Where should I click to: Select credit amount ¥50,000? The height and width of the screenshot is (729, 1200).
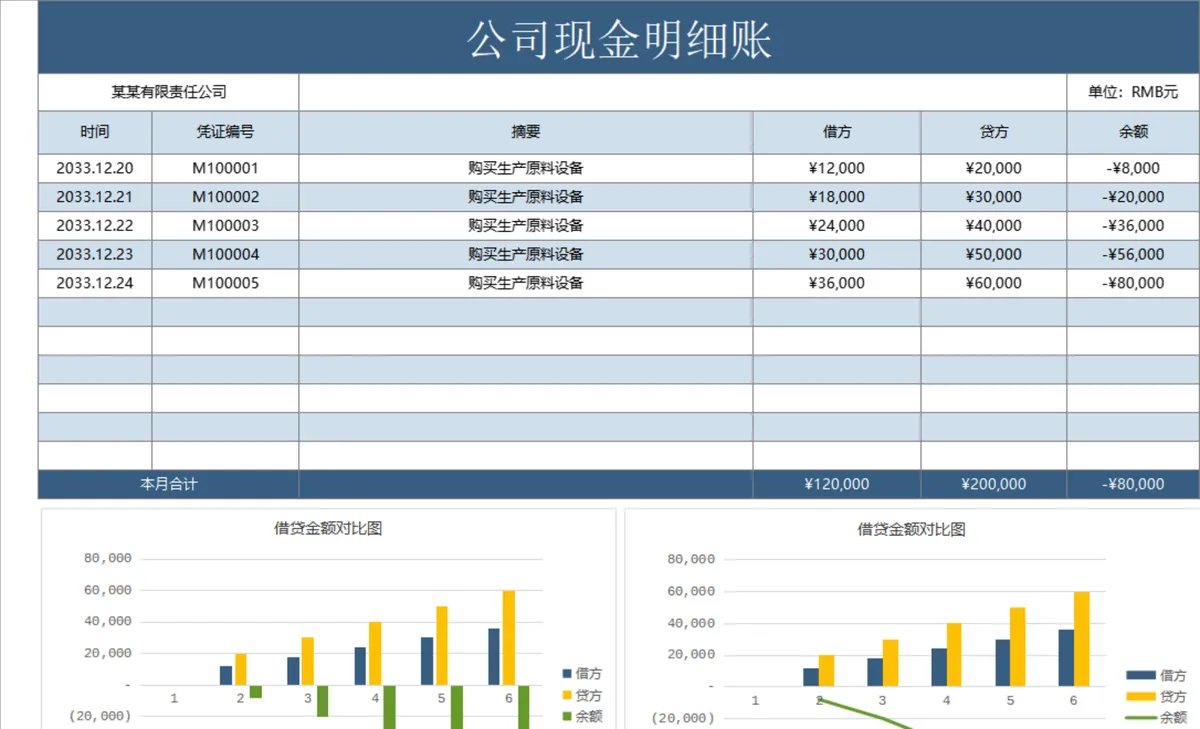pos(994,254)
